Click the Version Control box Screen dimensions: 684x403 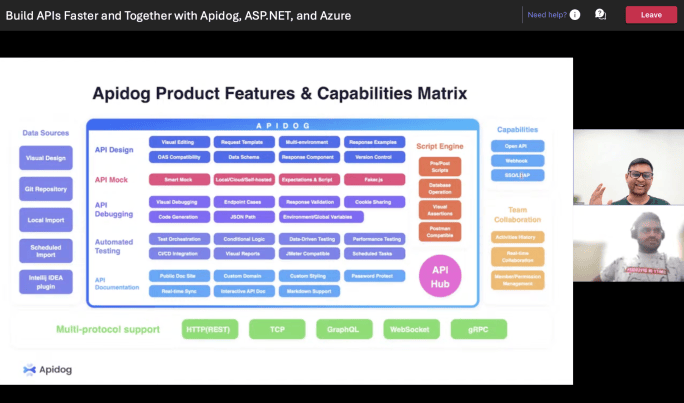[x=374, y=157]
